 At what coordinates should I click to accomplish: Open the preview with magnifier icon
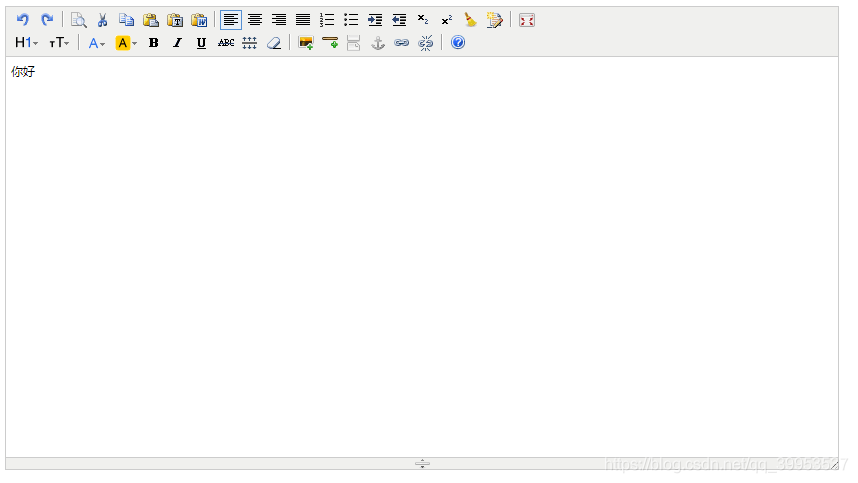[x=78, y=20]
